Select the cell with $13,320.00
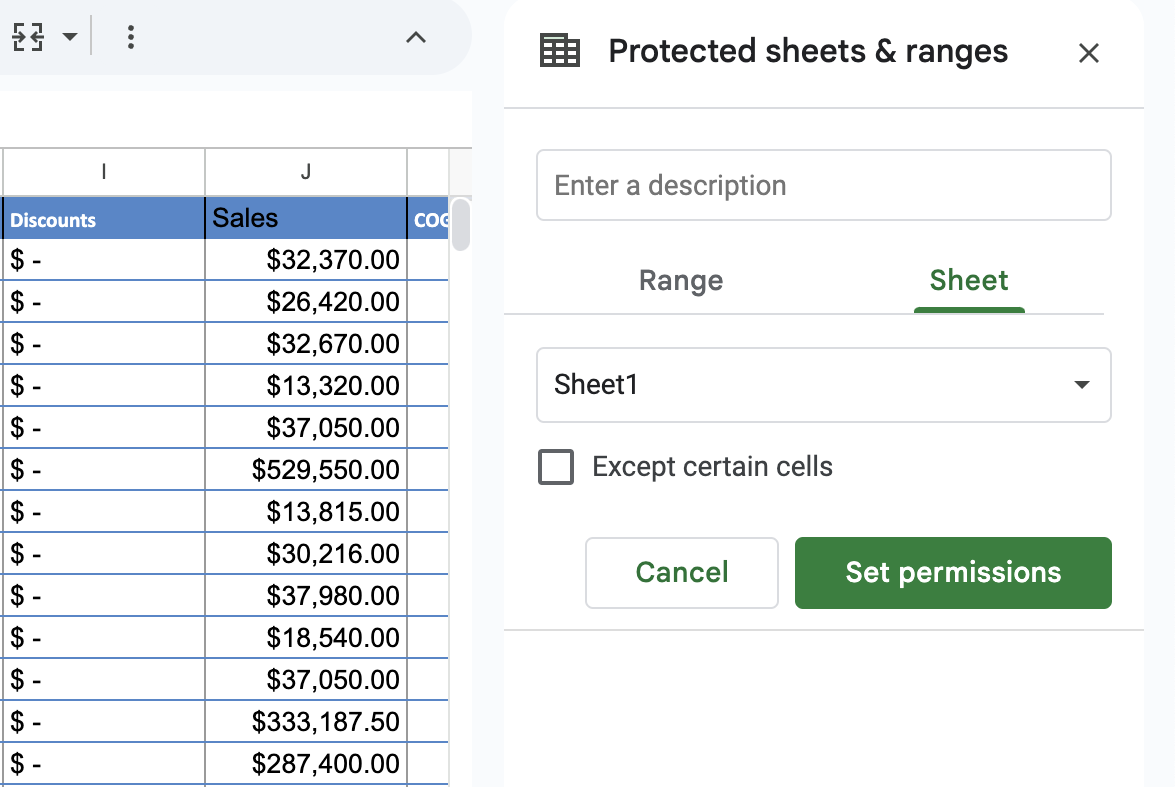 [306, 386]
